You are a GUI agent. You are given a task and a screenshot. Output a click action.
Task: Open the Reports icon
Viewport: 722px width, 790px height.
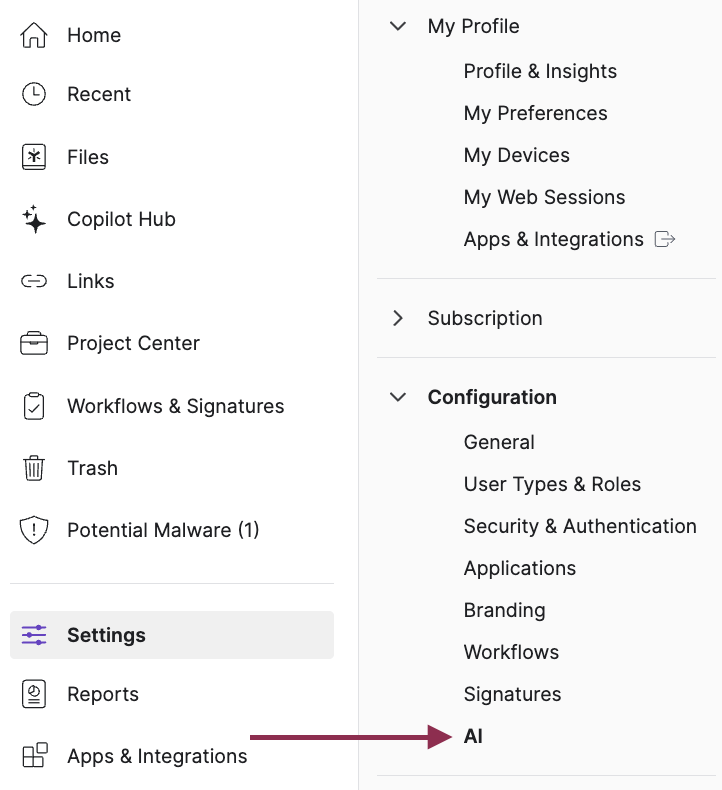click(x=34, y=694)
